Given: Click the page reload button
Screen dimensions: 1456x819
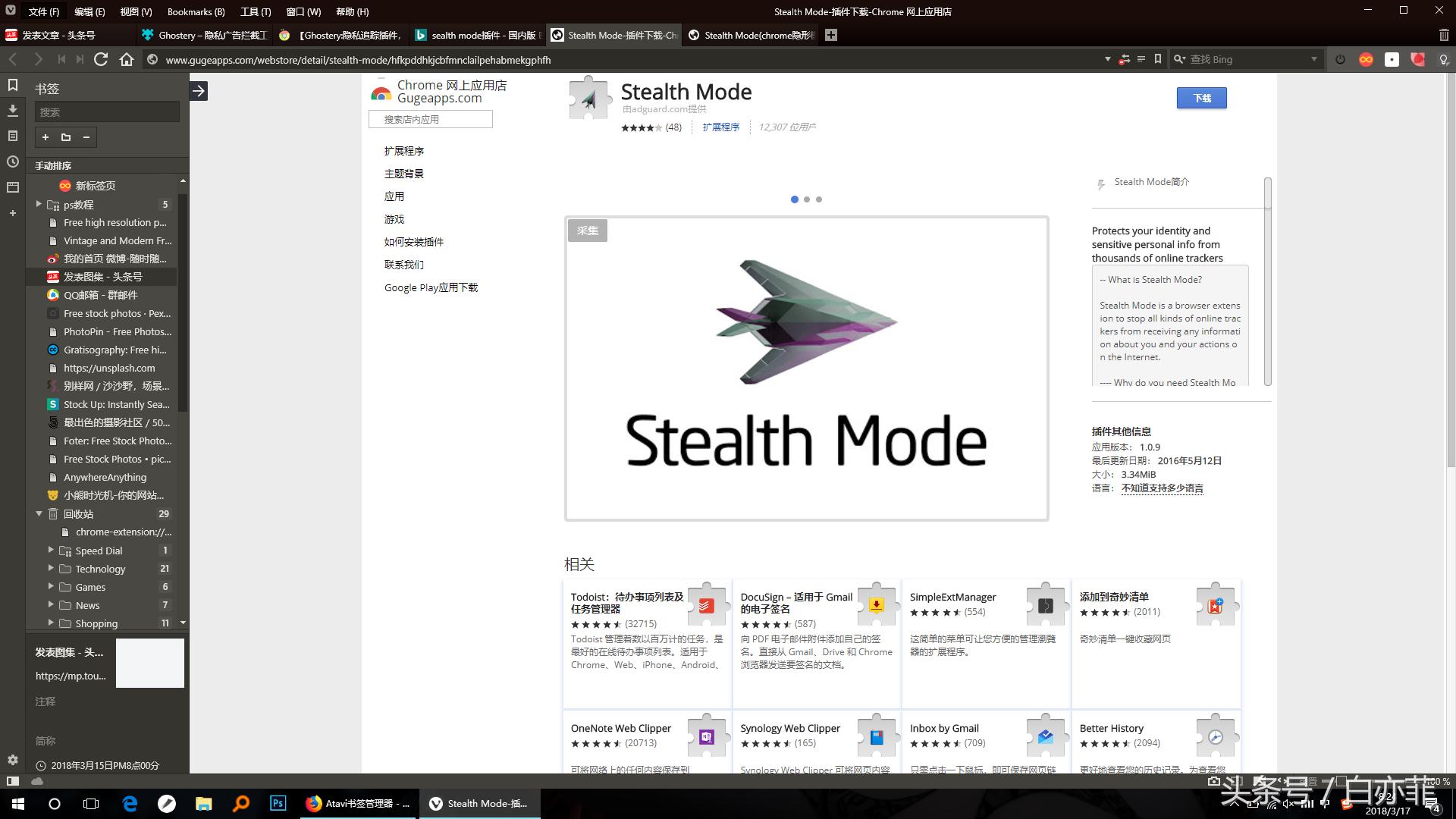Looking at the screenshot, I should point(101,59).
